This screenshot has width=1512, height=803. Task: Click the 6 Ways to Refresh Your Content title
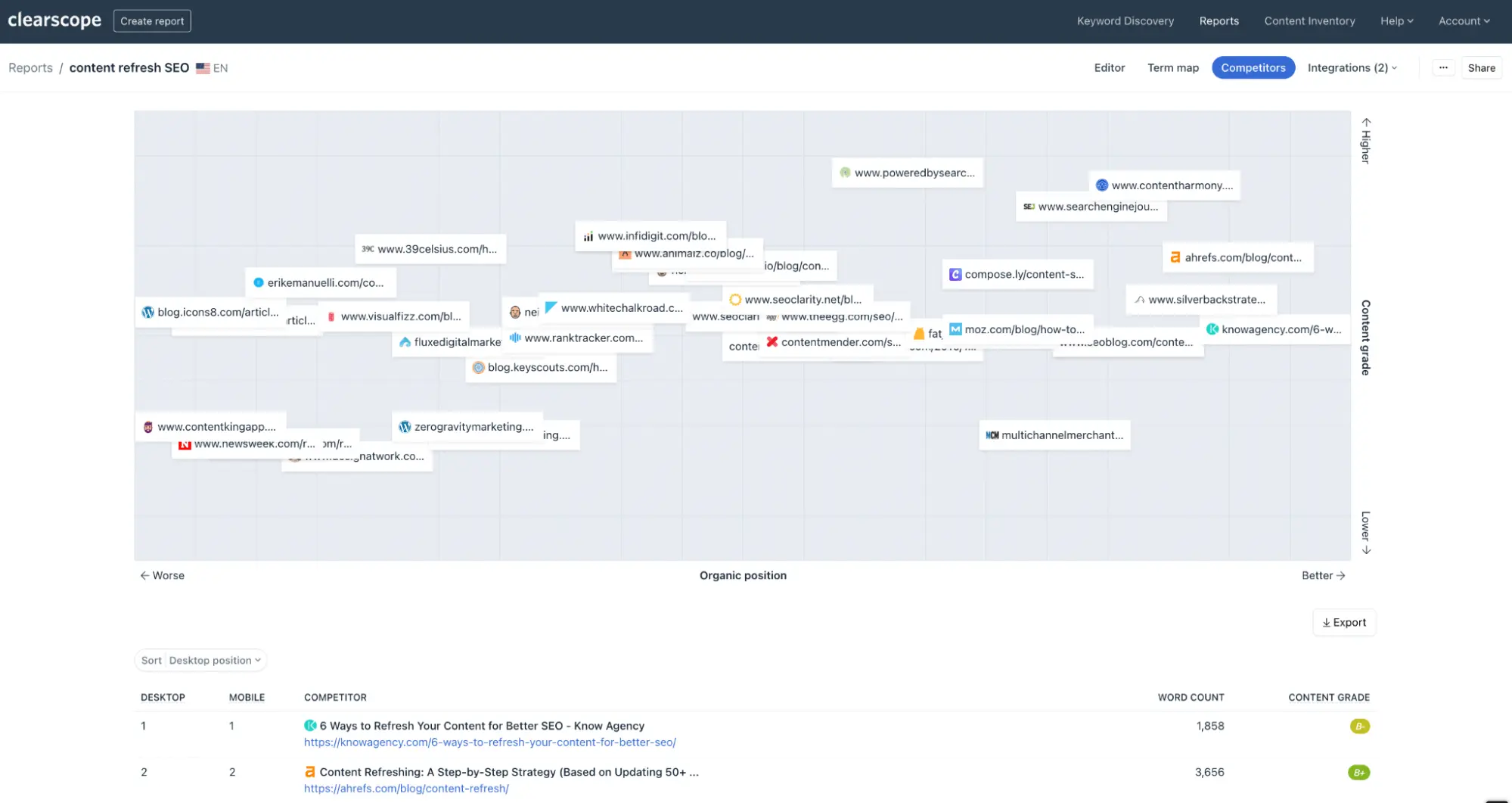point(482,726)
